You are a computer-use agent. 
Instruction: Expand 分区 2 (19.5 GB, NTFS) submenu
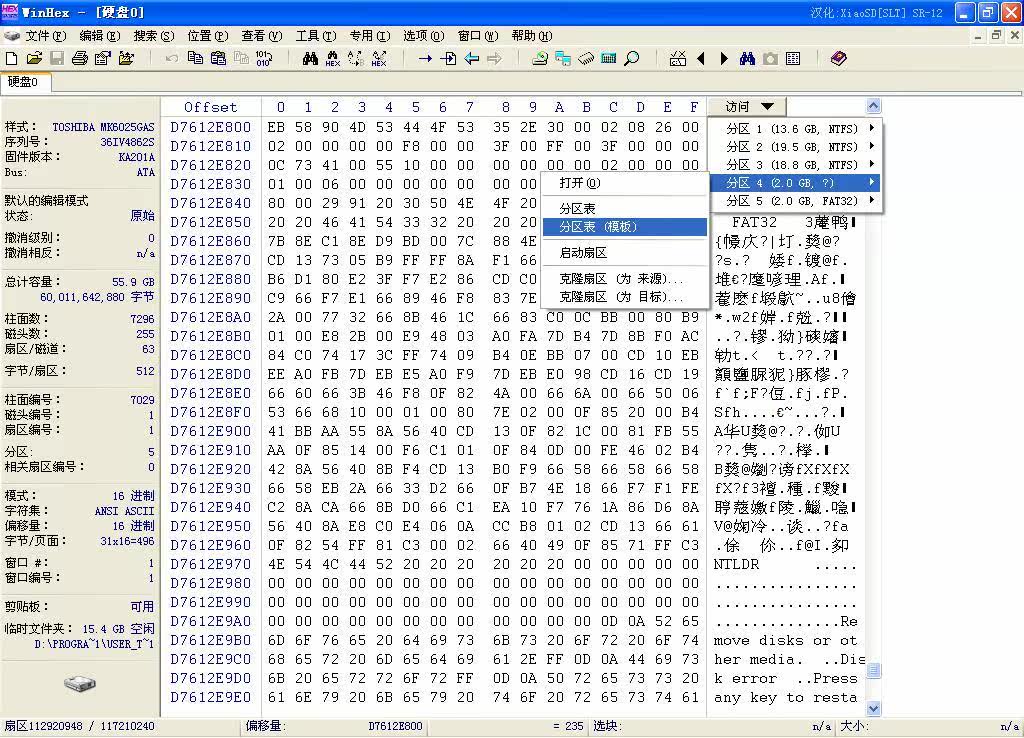(x=795, y=147)
